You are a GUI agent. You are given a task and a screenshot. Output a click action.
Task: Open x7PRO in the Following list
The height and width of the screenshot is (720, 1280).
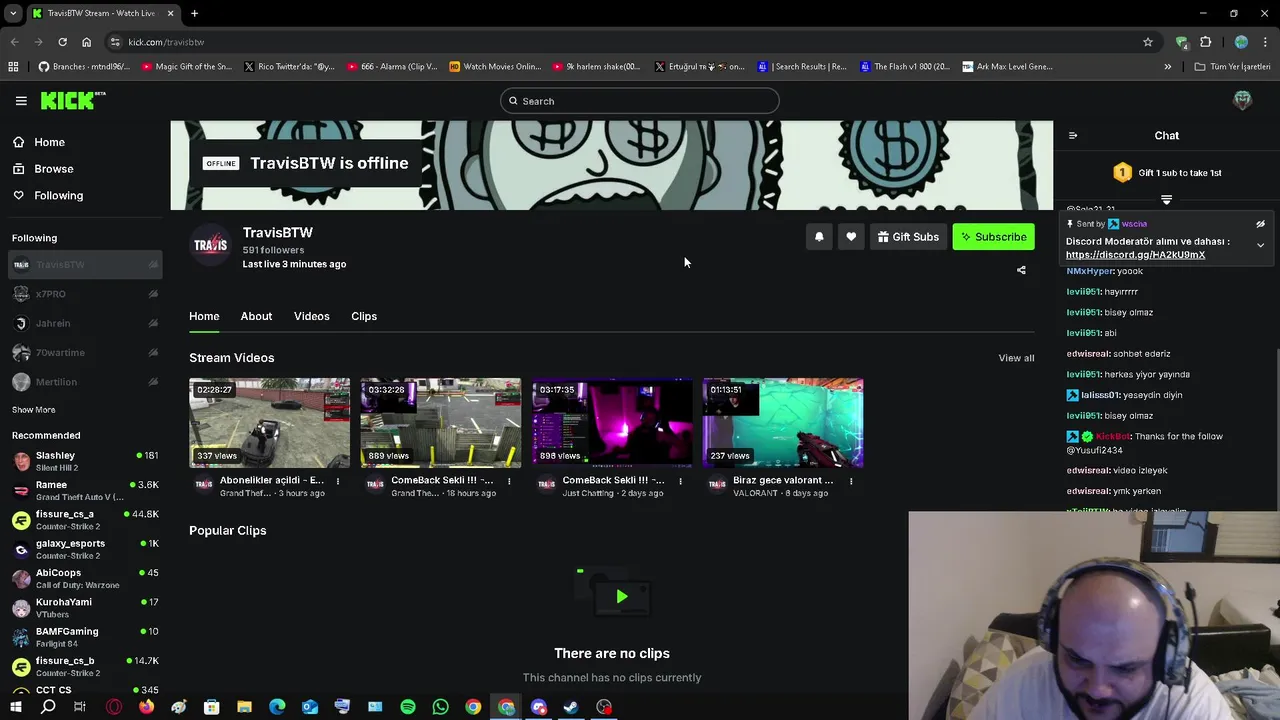coord(85,294)
